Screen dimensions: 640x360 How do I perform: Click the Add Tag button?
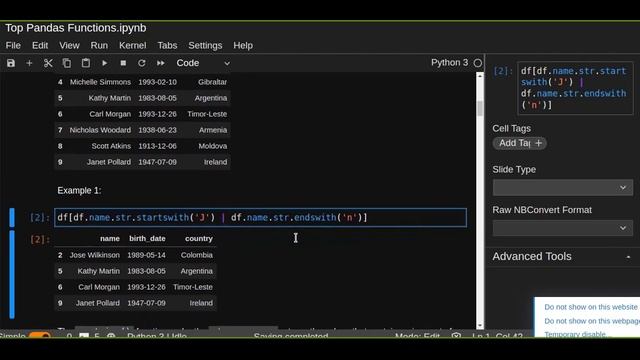520,143
